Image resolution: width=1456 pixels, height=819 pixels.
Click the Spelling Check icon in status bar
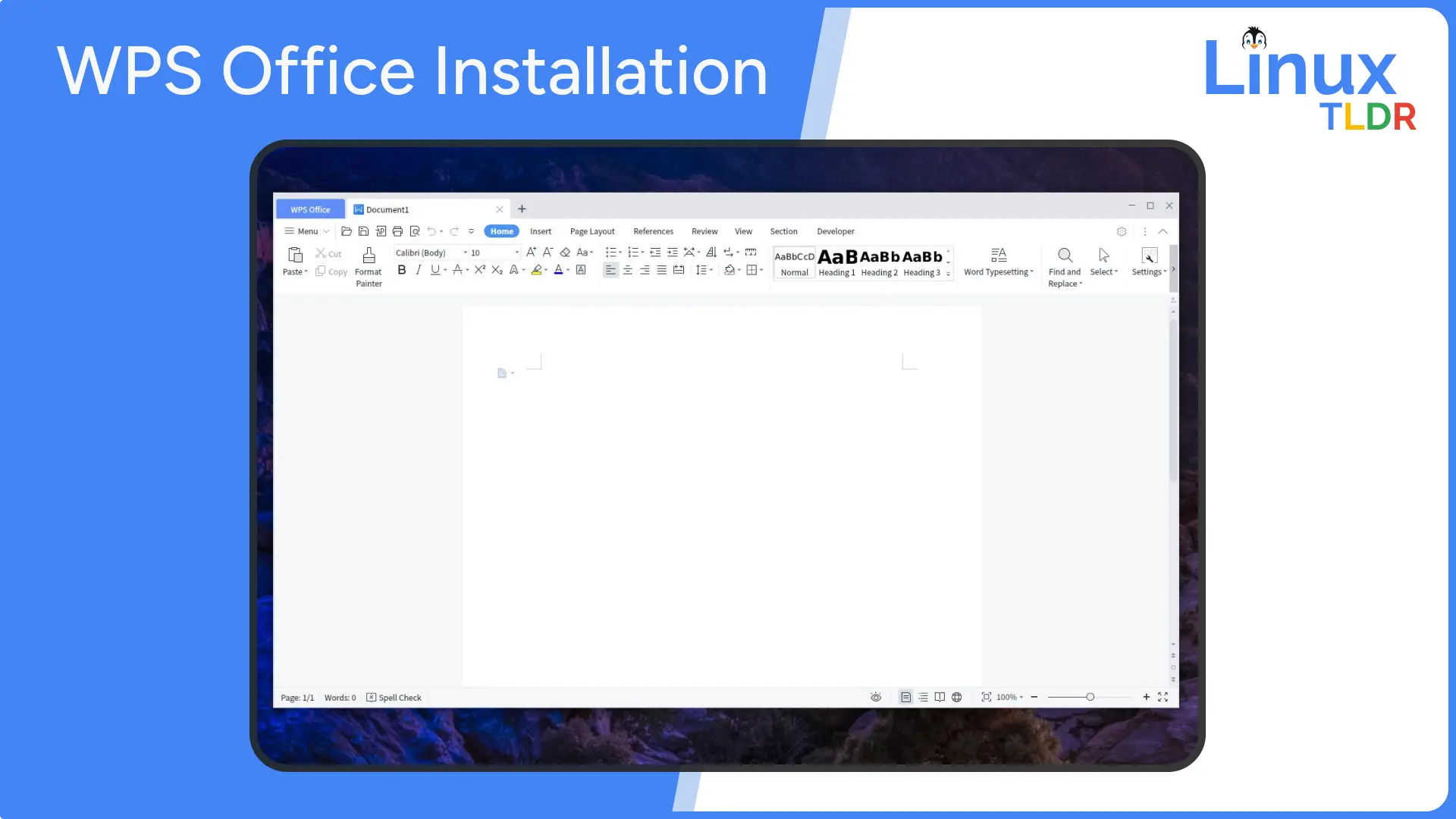pos(371,697)
